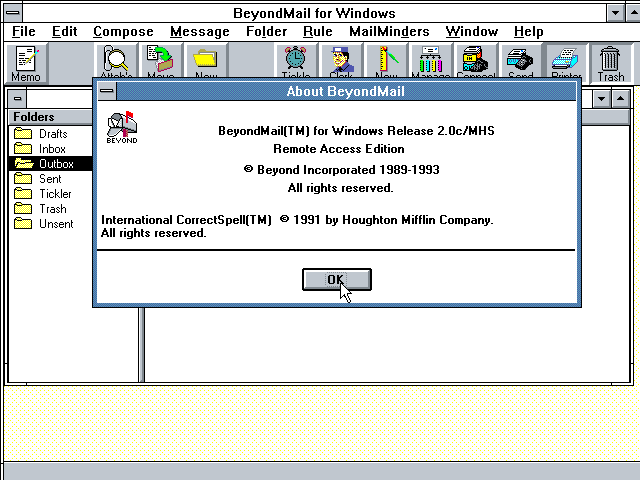Viewport: 640px width, 480px height.
Task: Open the inner folder window control menu
Action: [x=17, y=98]
